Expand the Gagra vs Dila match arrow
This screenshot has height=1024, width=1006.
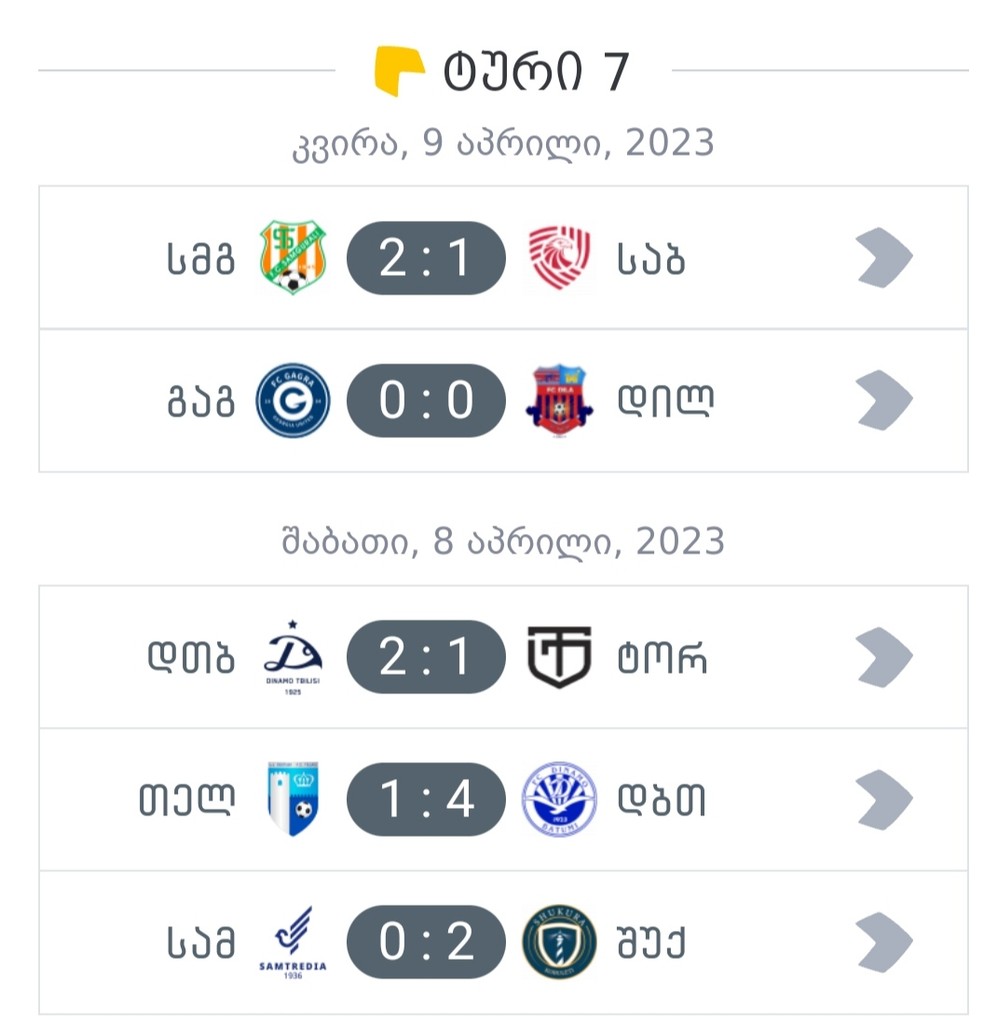coord(884,400)
